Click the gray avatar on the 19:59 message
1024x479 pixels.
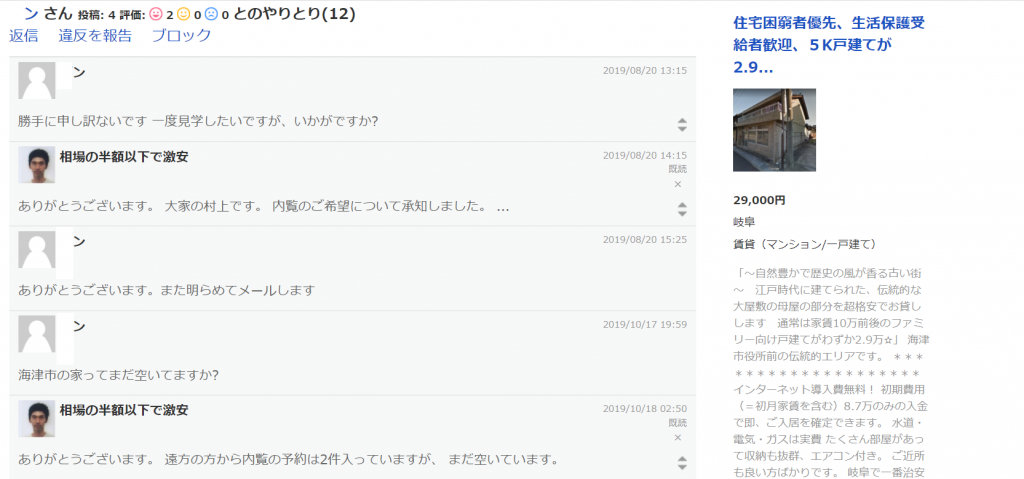click(37, 334)
